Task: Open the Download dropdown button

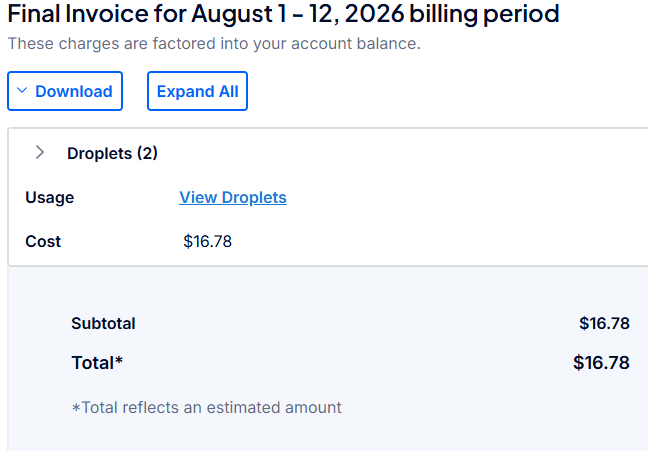Action: pos(65,91)
